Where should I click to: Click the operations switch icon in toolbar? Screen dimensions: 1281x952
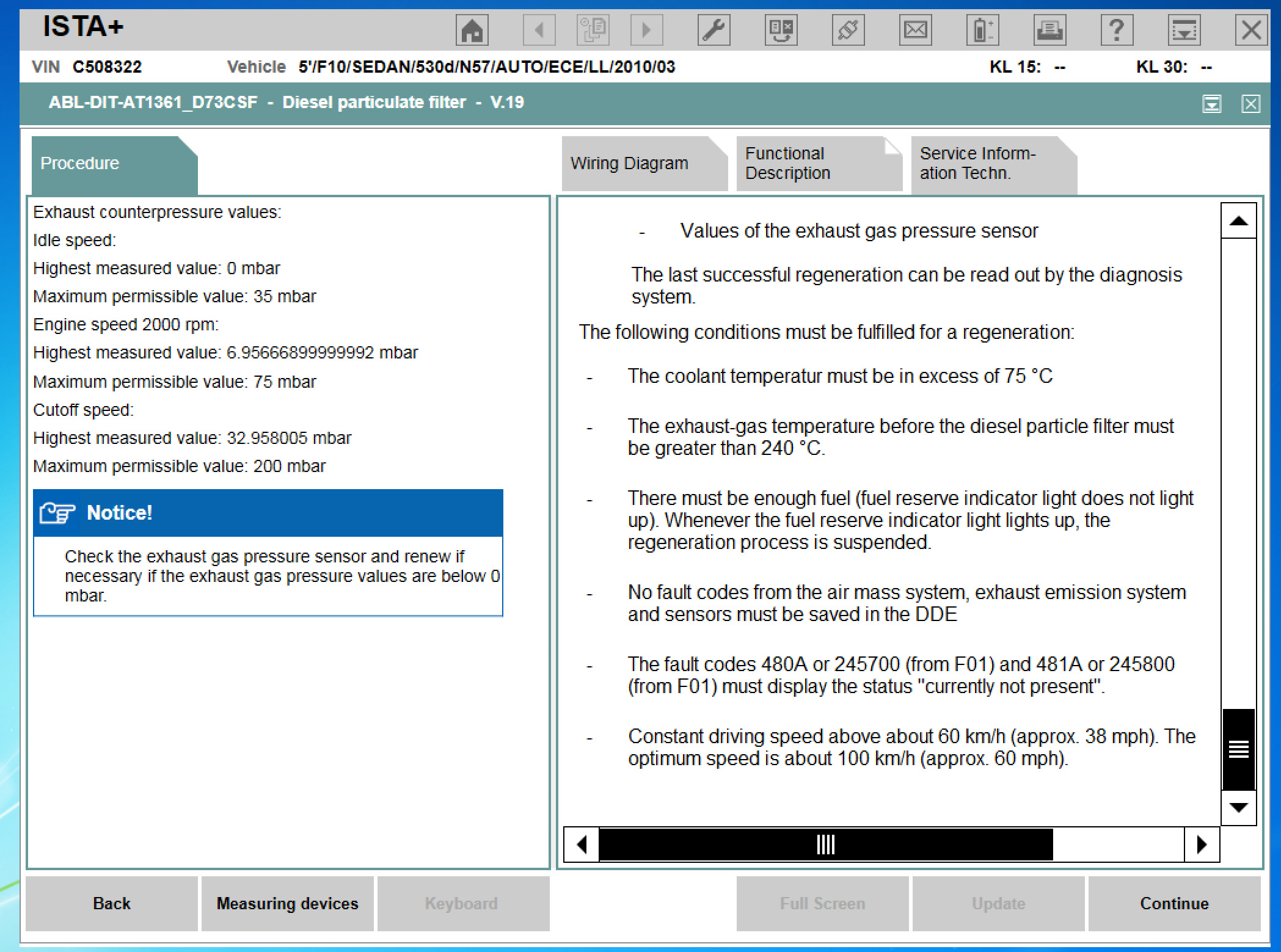coord(781,30)
